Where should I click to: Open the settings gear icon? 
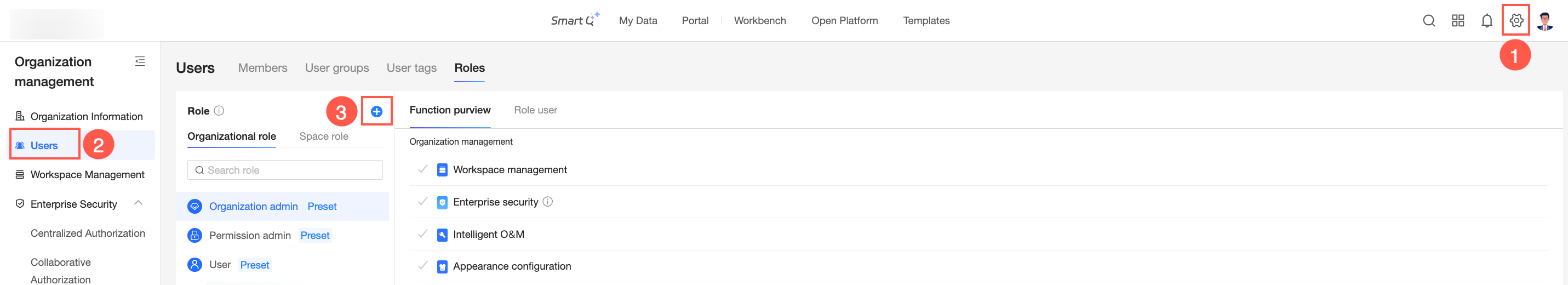(x=1515, y=21)
